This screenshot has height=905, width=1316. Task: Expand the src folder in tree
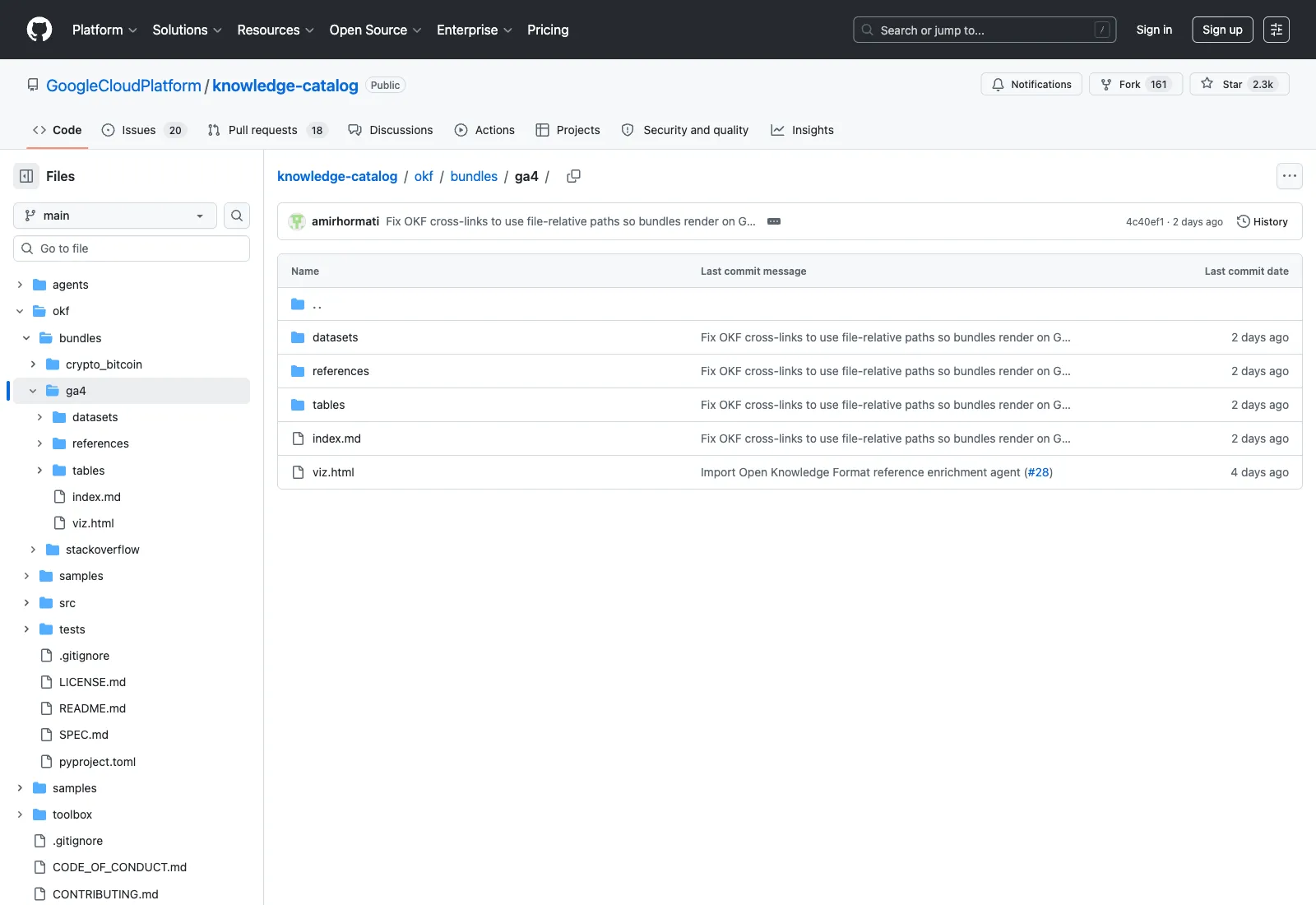click(26, 603)
